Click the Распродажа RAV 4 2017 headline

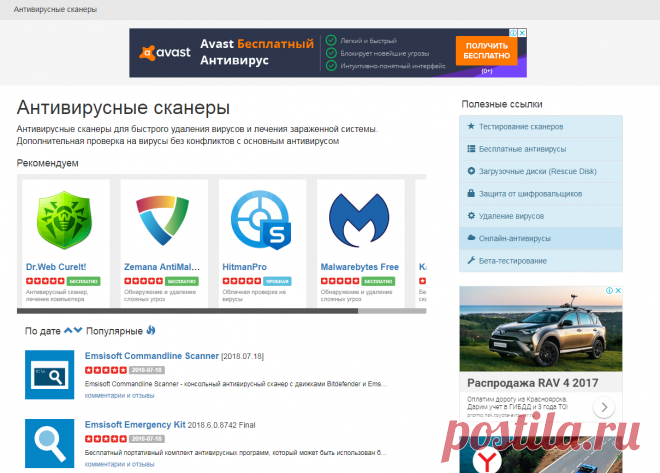click(532, 383)
